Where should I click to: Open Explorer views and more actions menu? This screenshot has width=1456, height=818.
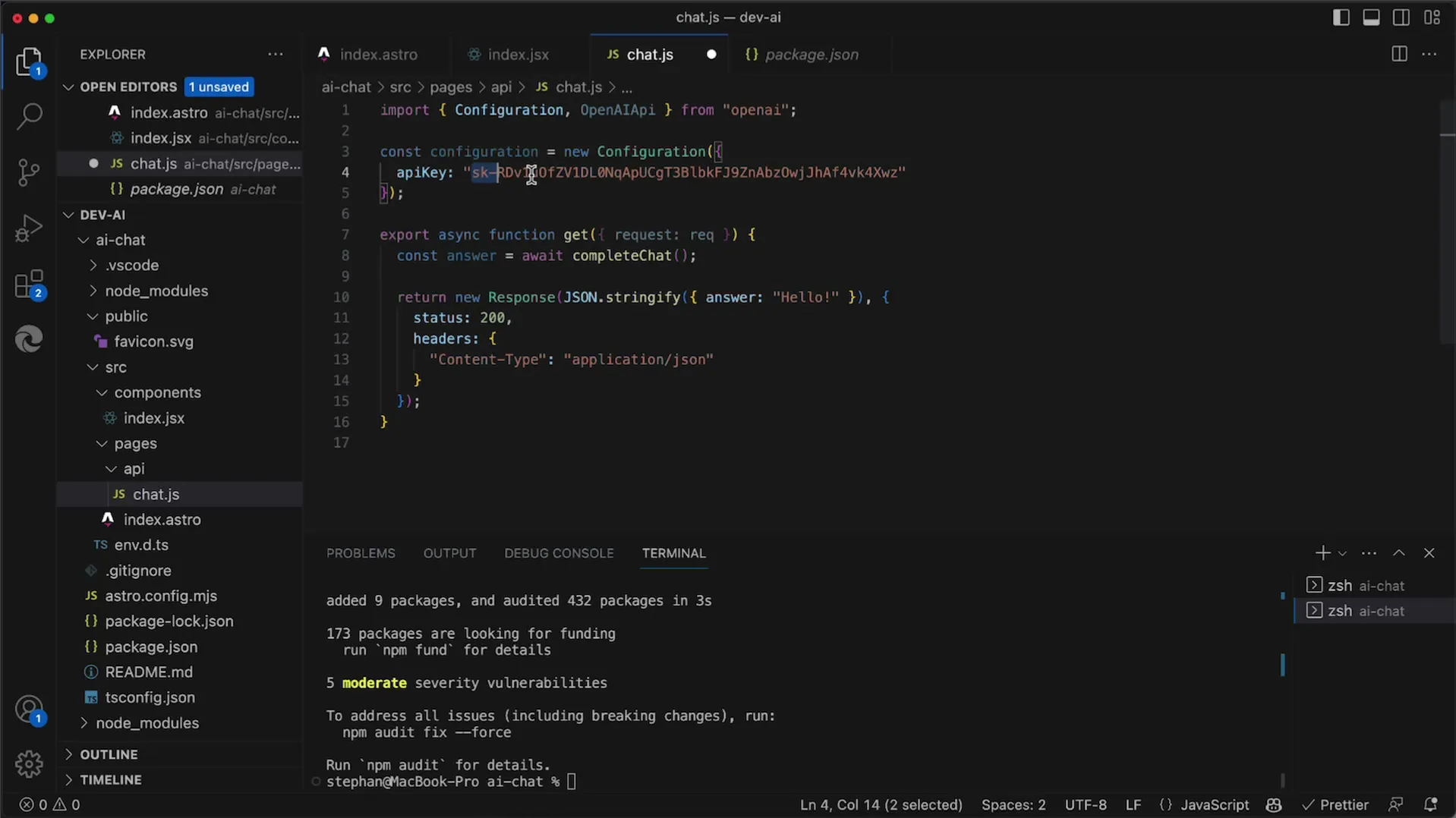(275, 55)
